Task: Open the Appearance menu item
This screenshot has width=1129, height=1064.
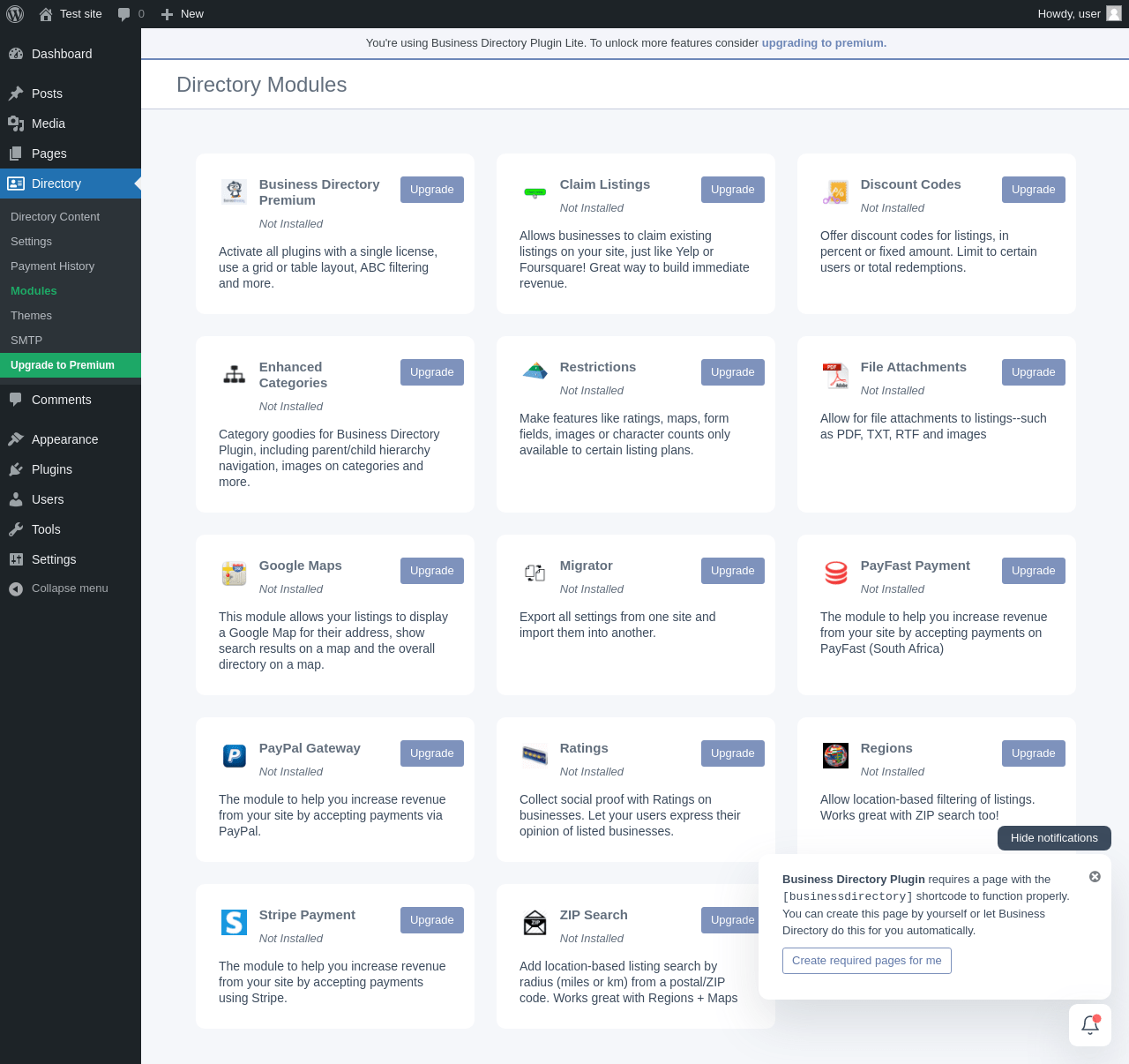Action: (71, 439)
